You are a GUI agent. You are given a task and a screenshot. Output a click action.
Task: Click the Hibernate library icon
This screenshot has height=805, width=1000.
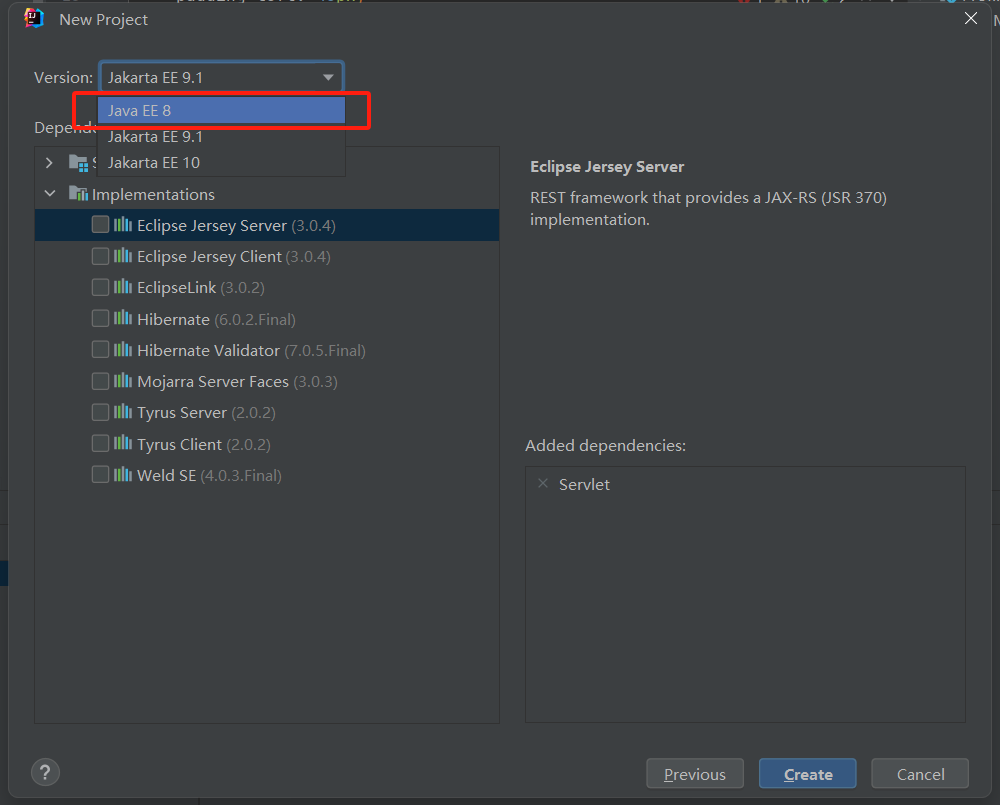point(122,318)
